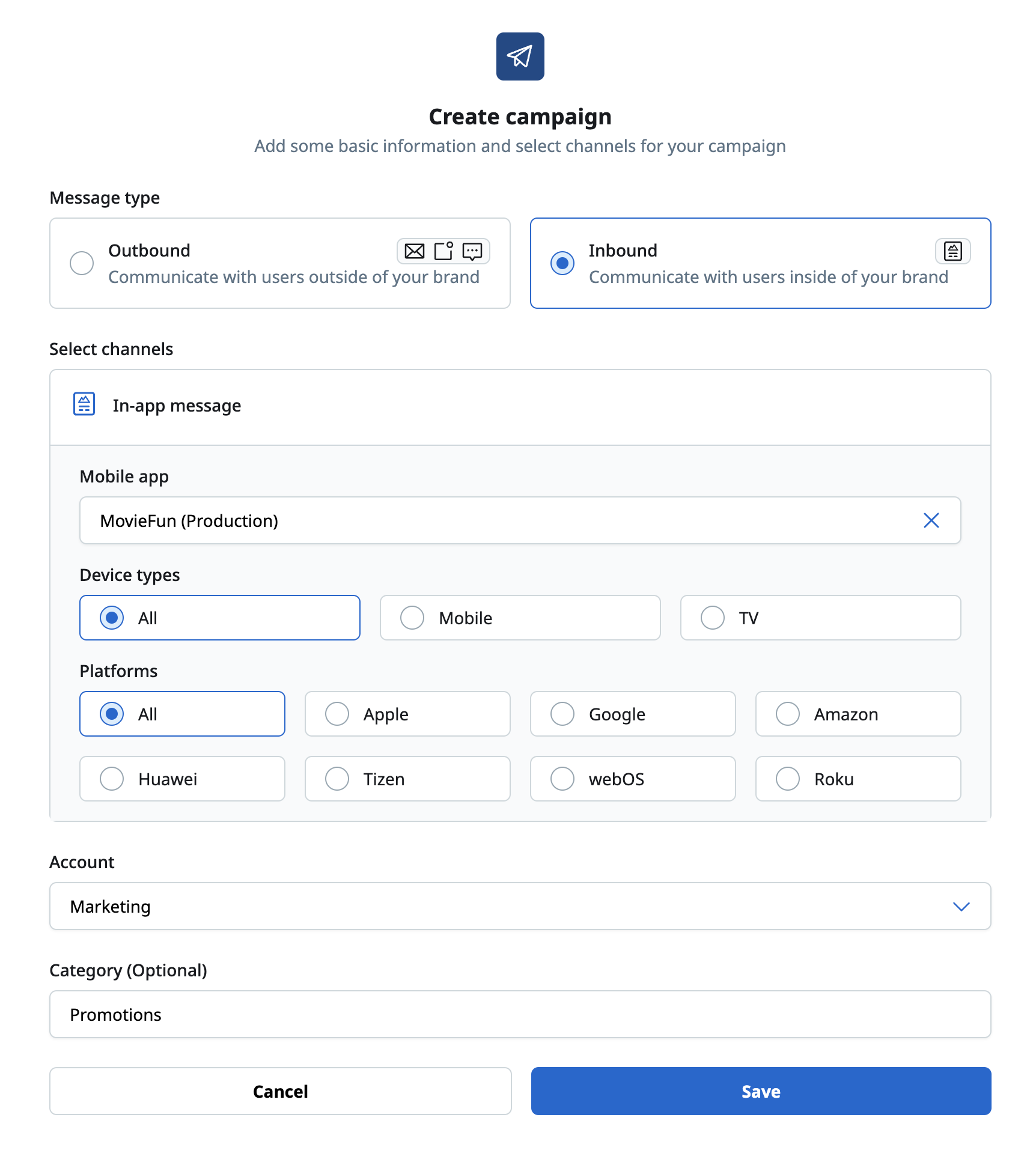
Task: Select the Huawei platform
Action: (x=182, y=779)
